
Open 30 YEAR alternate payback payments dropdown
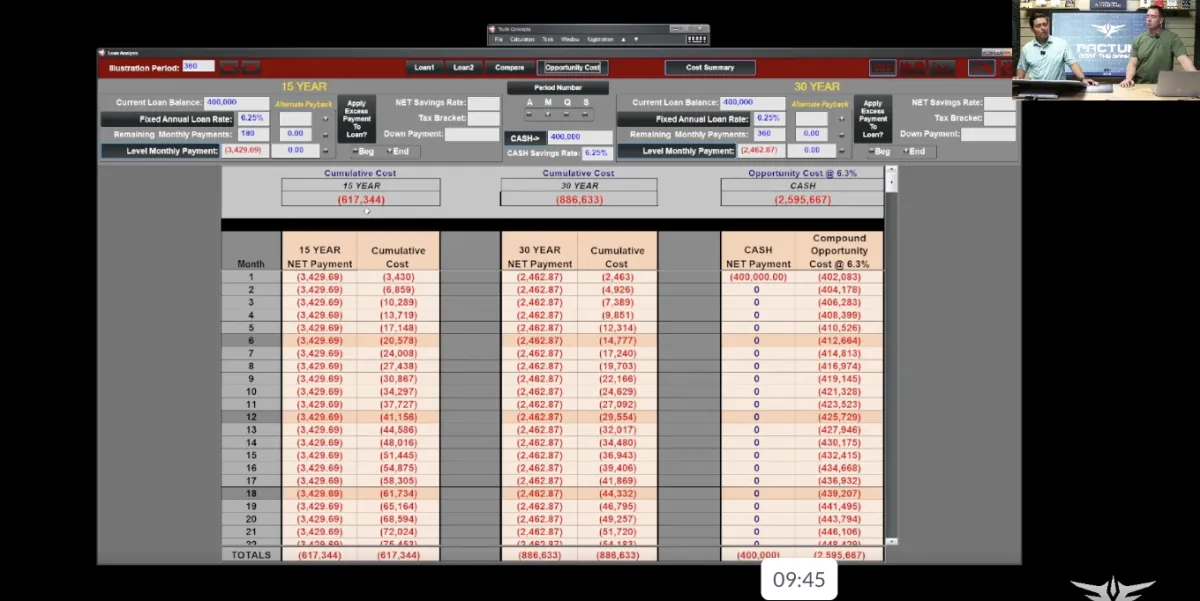841,135
